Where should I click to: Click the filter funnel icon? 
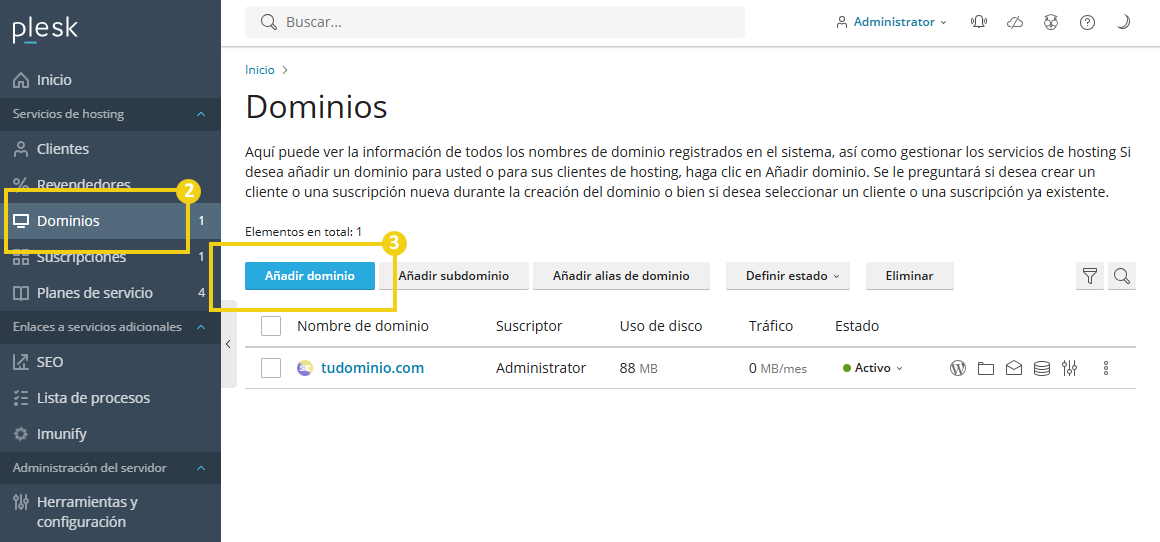(x=1090, y=276)
